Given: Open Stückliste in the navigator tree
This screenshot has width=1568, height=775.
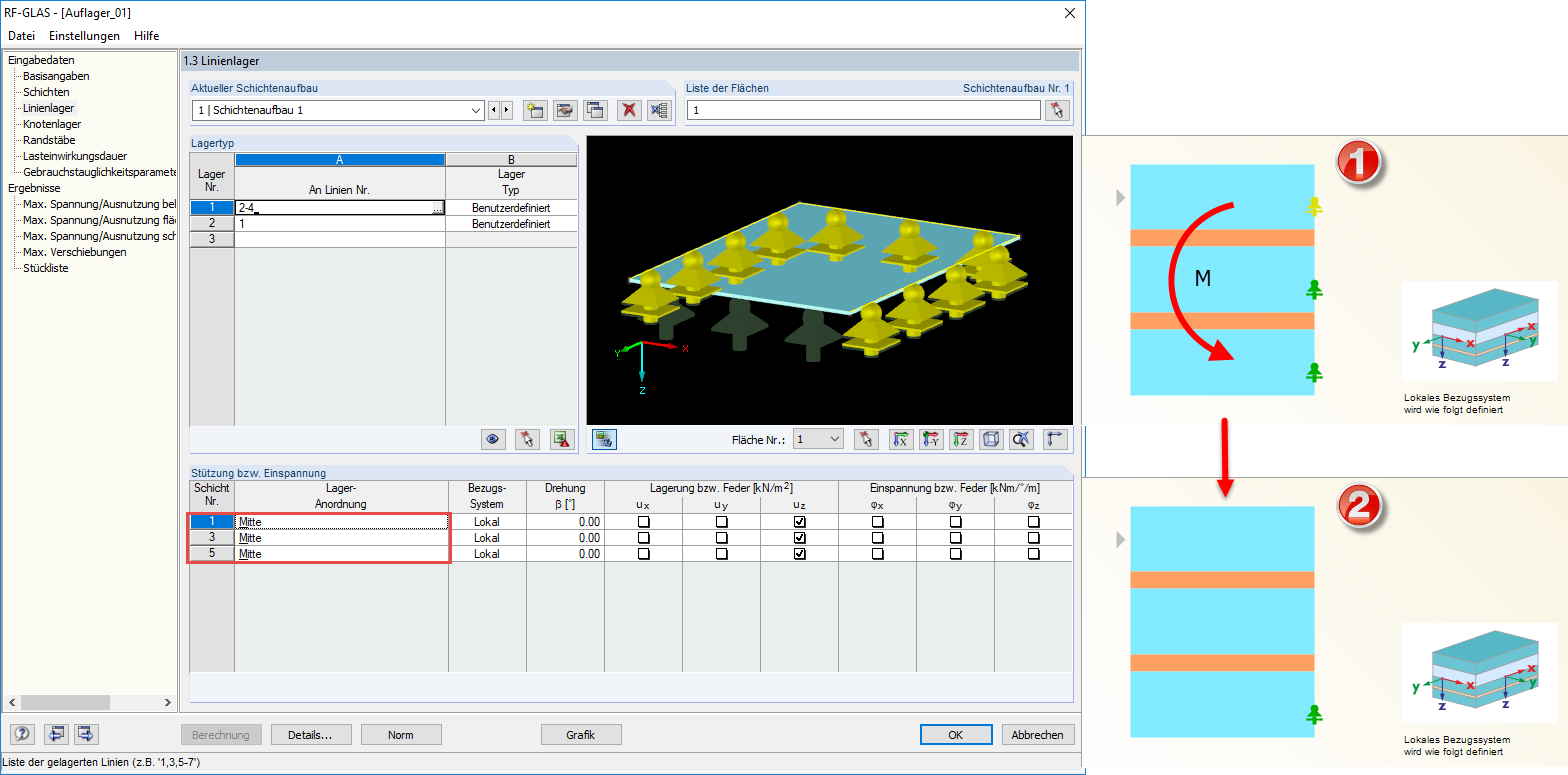Looking at the screenshot, I should point(46,268).
